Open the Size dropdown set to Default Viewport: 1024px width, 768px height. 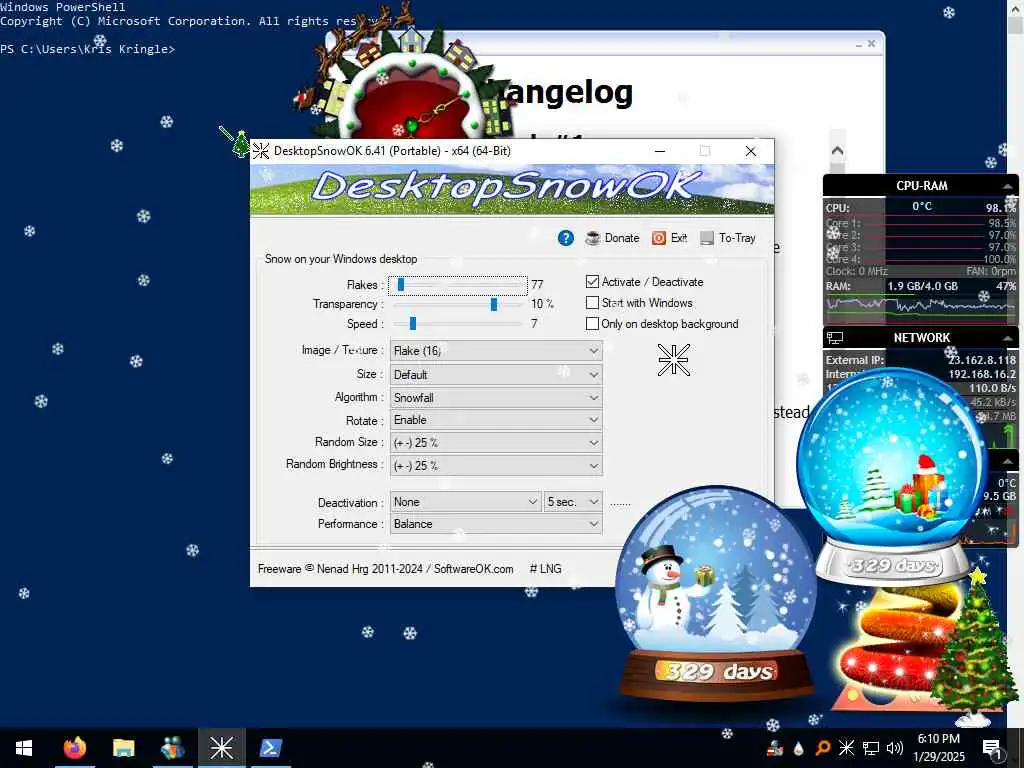tap(496, 375)
